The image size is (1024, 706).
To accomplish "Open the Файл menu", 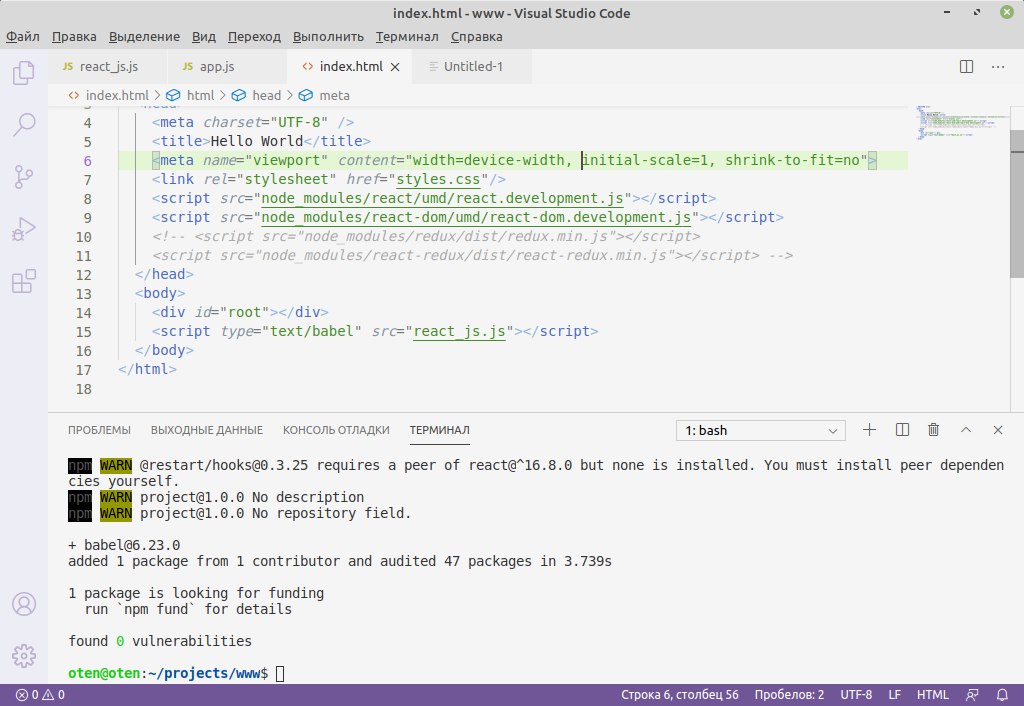I will tap(23, 37).
